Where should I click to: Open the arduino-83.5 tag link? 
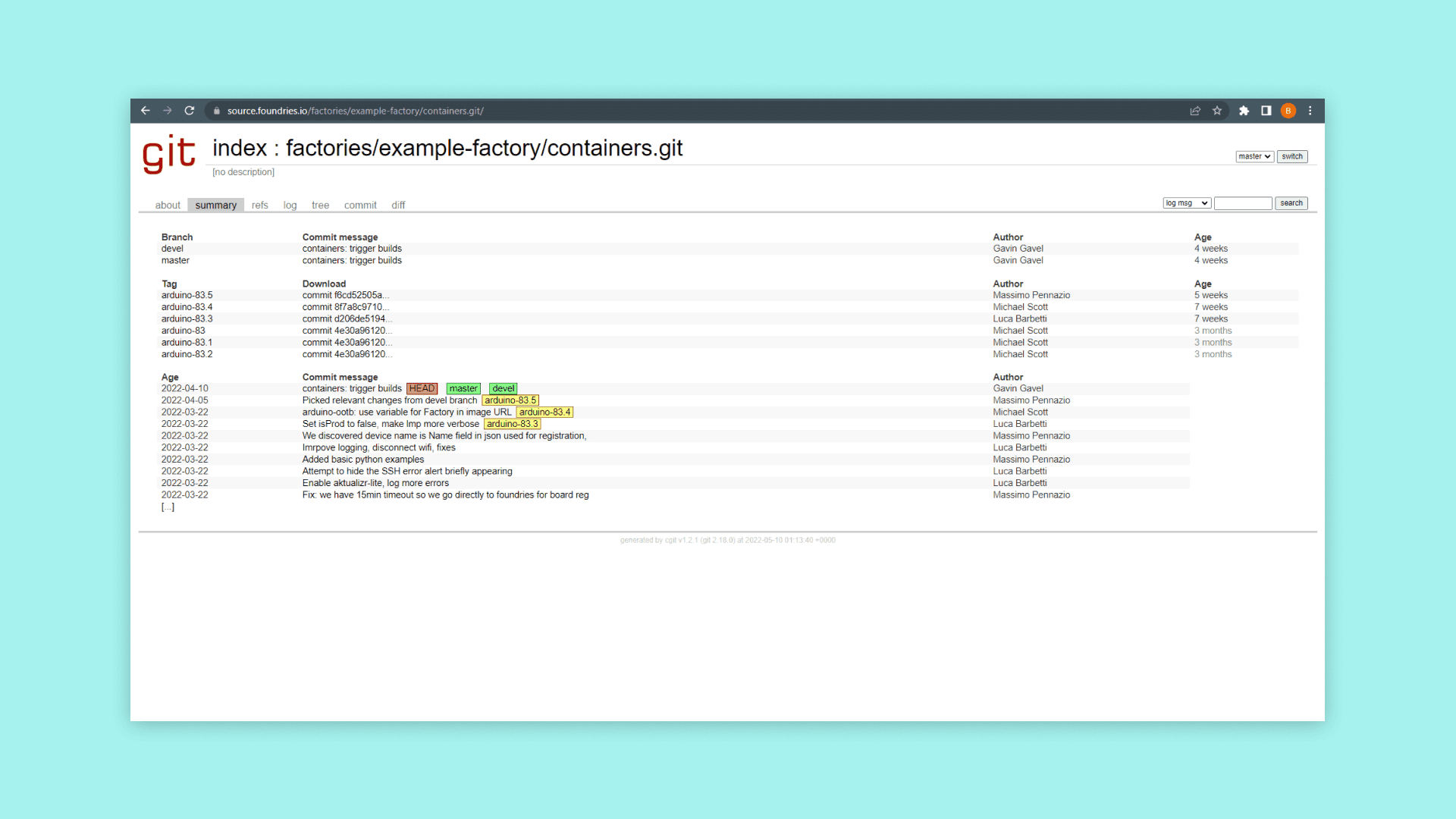pyautogui.click(x=187, y=295)
